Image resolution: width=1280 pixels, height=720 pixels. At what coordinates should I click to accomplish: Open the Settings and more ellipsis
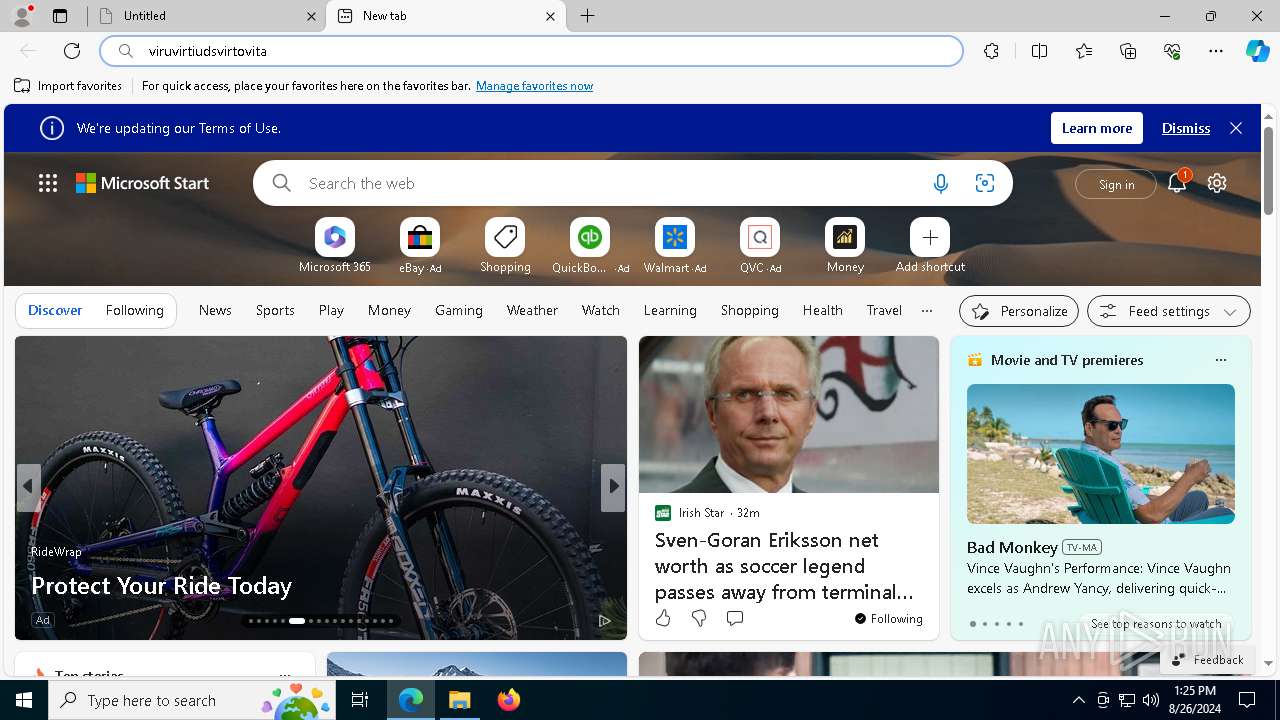pos(1216,51)
